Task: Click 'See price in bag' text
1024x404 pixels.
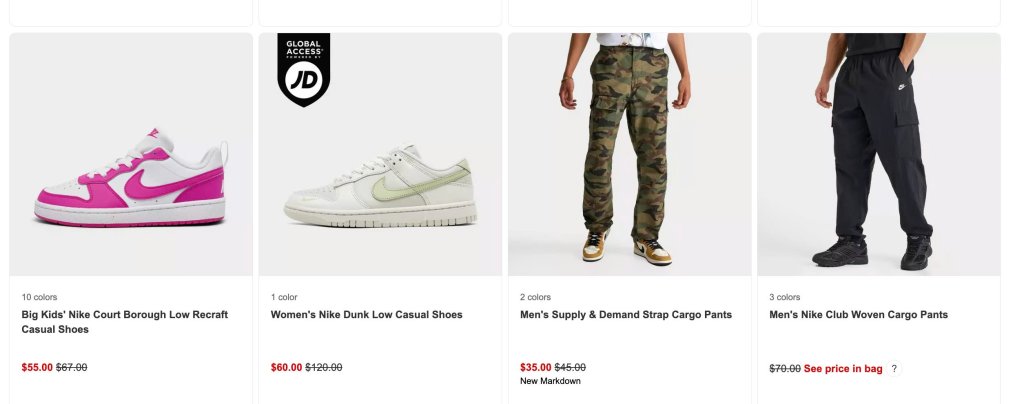Action: tap(843, 369)
